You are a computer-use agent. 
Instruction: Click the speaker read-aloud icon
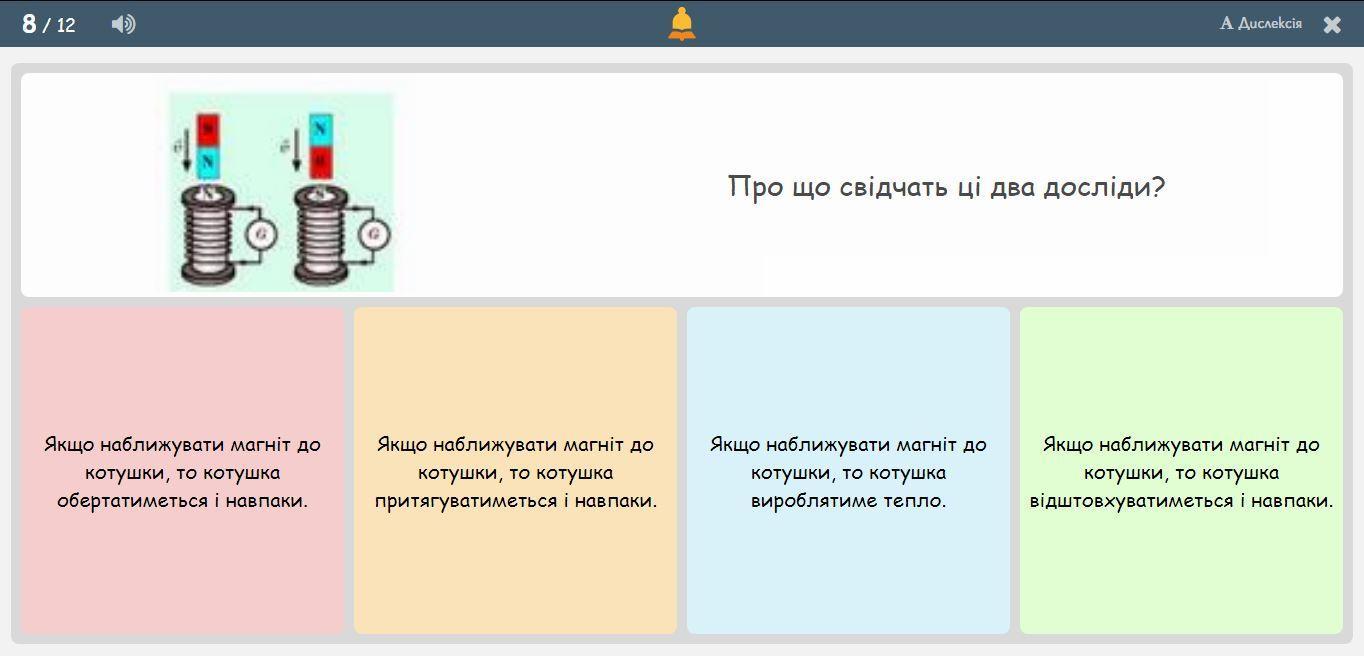(x=123, y=24)
